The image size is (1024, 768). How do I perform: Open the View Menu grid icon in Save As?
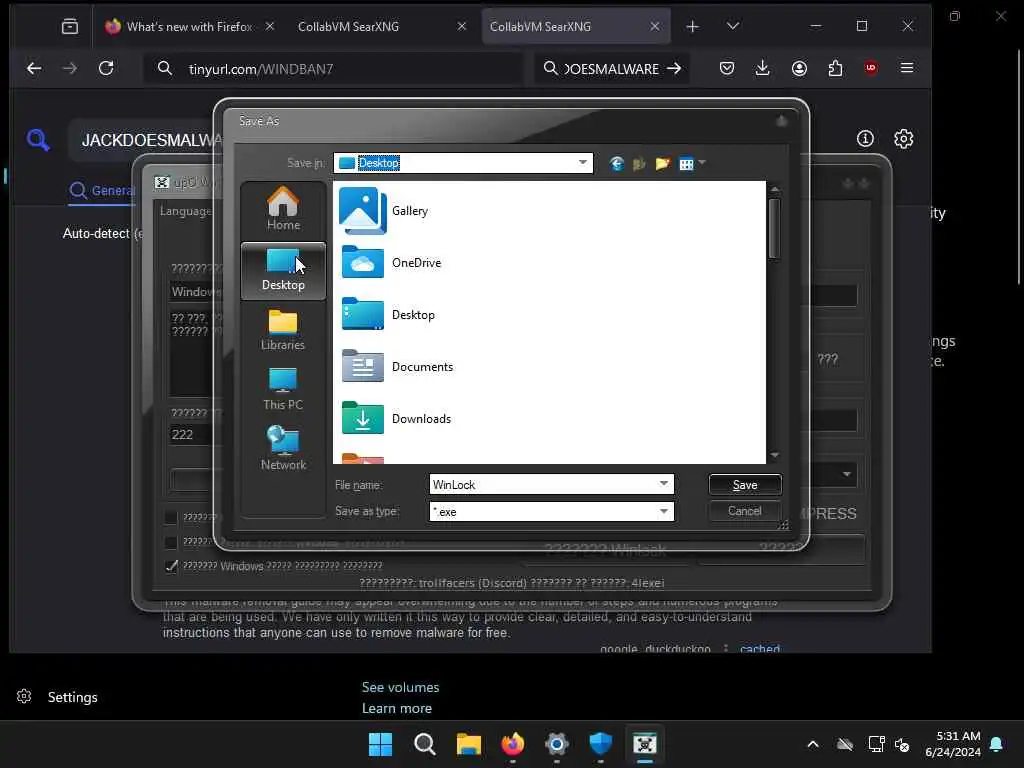686,164
